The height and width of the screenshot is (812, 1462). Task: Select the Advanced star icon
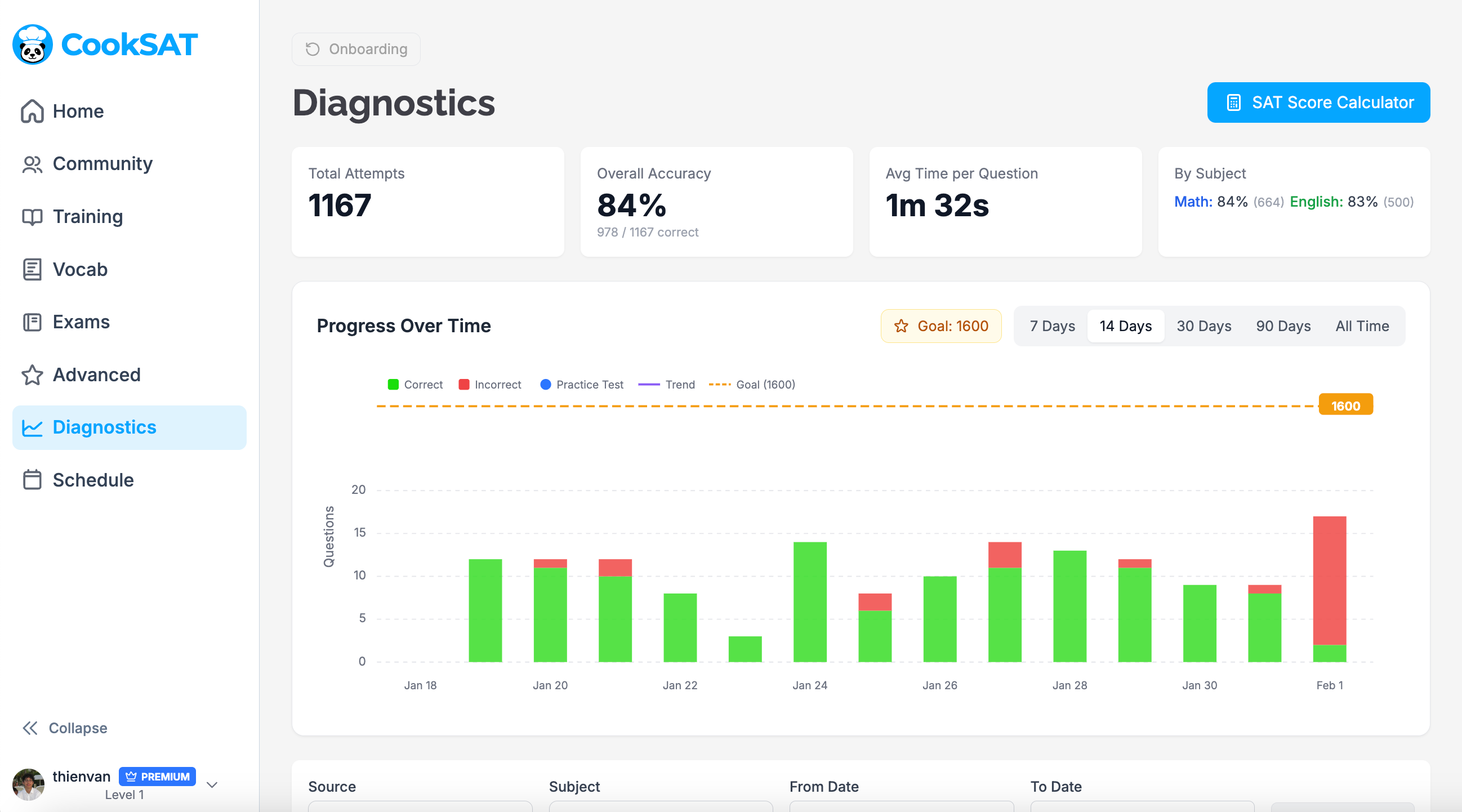[x=32, y=374]
